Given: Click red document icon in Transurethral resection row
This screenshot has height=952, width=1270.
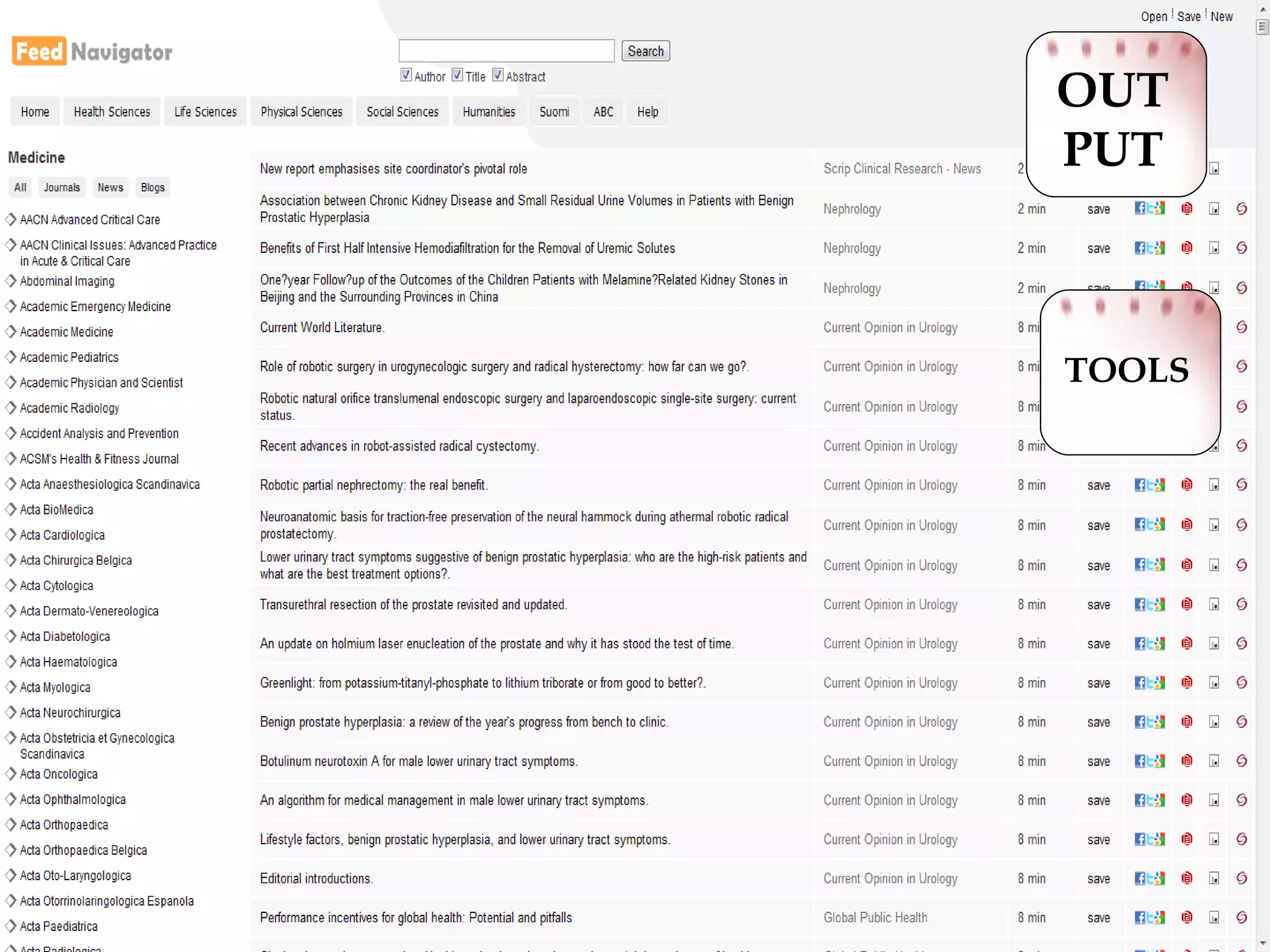Looking at the screenshot, I should tap(1187, 604).
